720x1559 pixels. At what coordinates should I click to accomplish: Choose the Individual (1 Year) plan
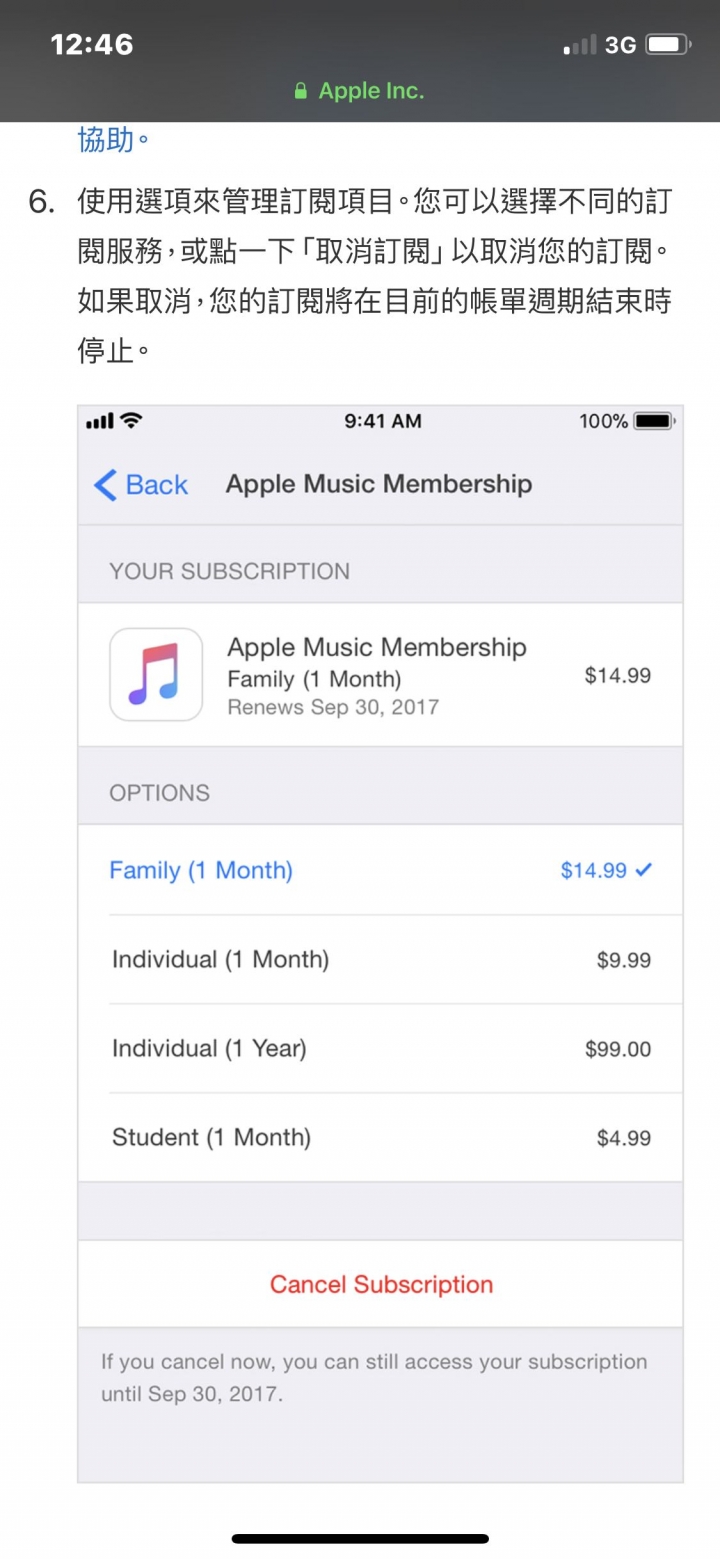381,1049
